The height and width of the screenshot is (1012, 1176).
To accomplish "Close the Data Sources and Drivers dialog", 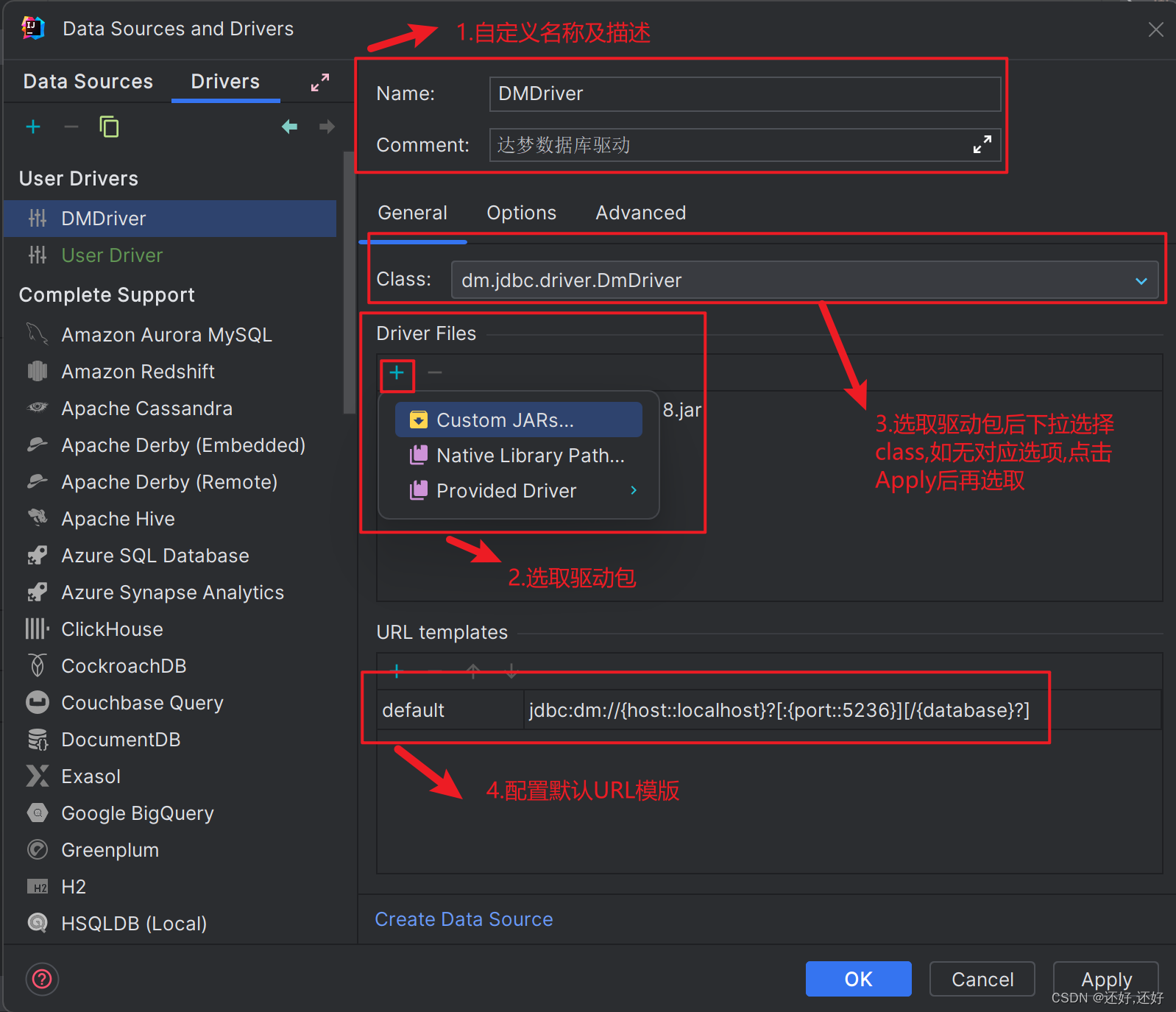I will pos(1155,29).
